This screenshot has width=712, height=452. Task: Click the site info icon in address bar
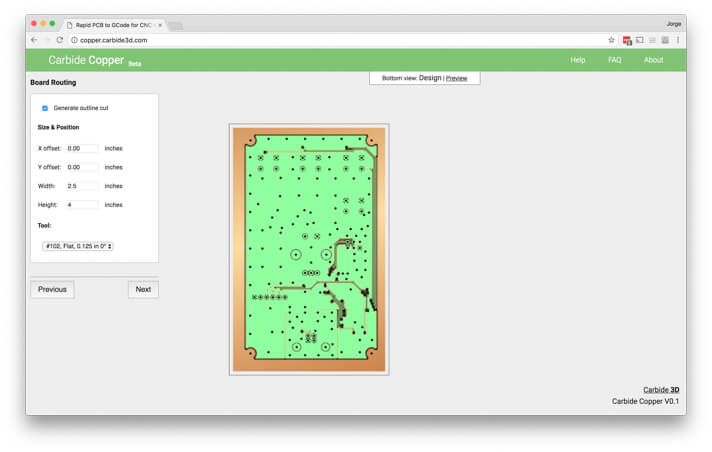[x=74, y=40]
